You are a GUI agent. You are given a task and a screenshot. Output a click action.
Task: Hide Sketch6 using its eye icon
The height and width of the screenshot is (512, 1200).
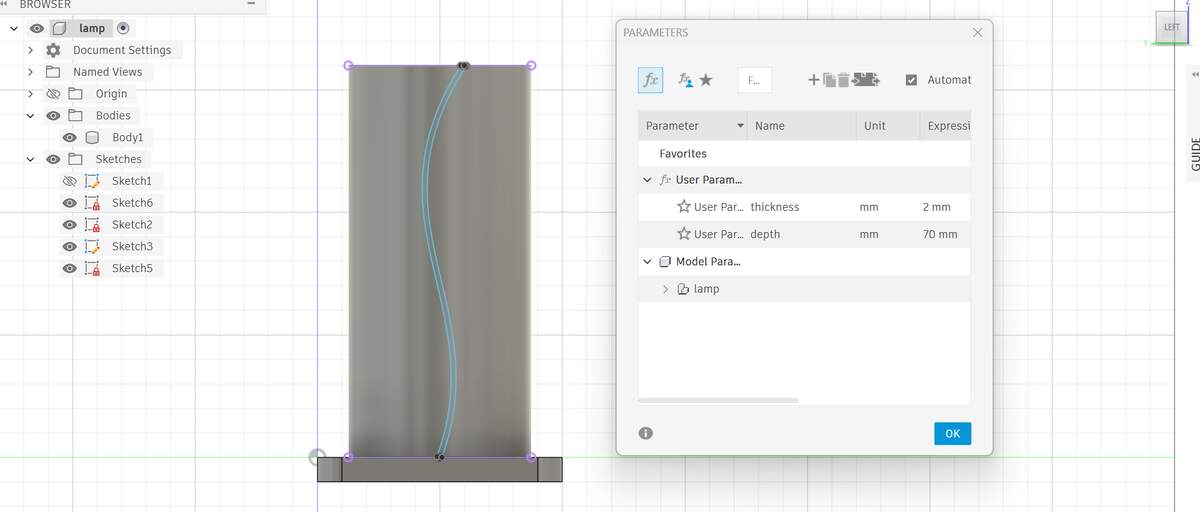(70, 203)
